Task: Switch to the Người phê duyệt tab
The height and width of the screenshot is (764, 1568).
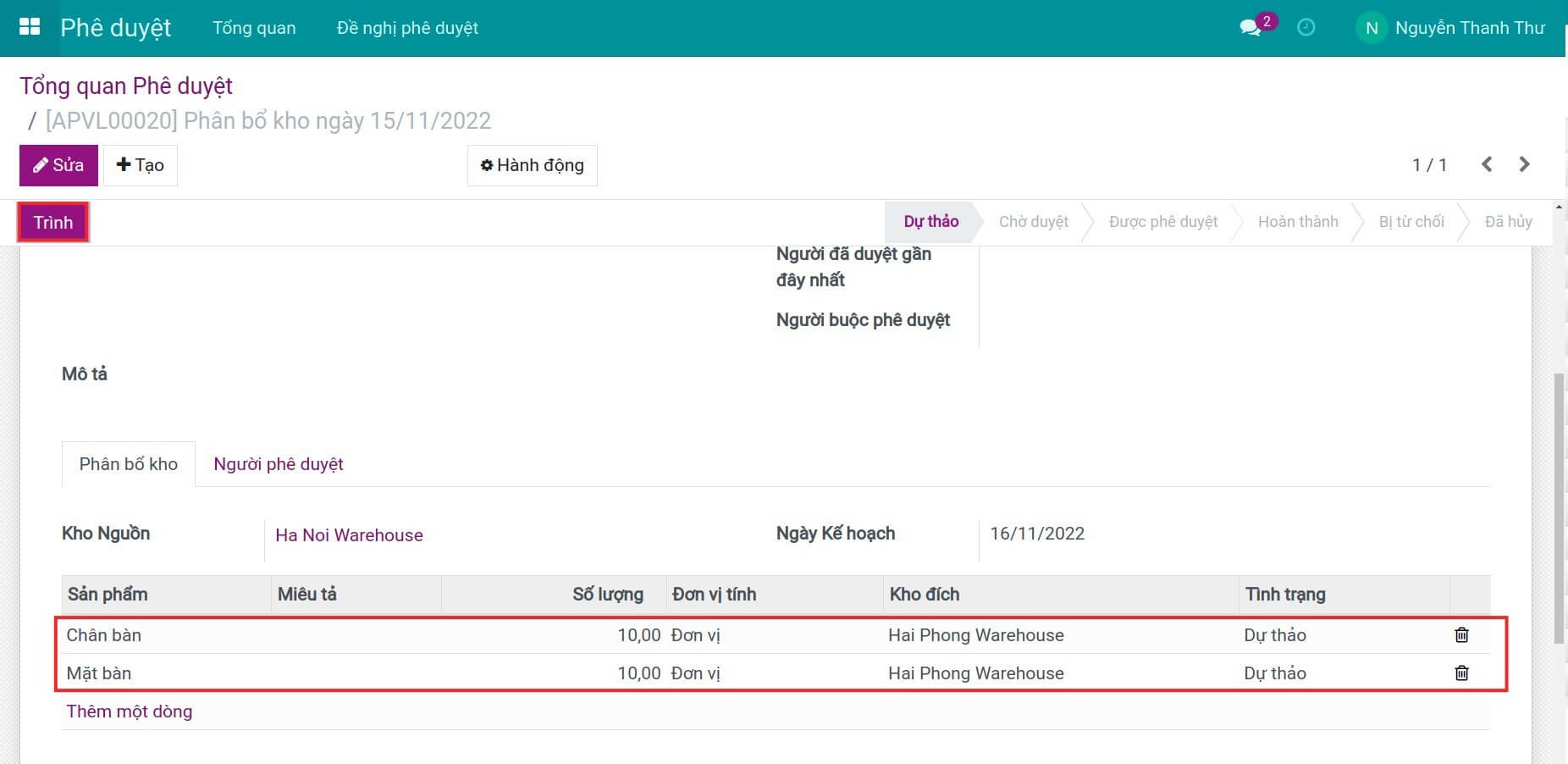Action: pyautogui.click(x=278, y=464)
